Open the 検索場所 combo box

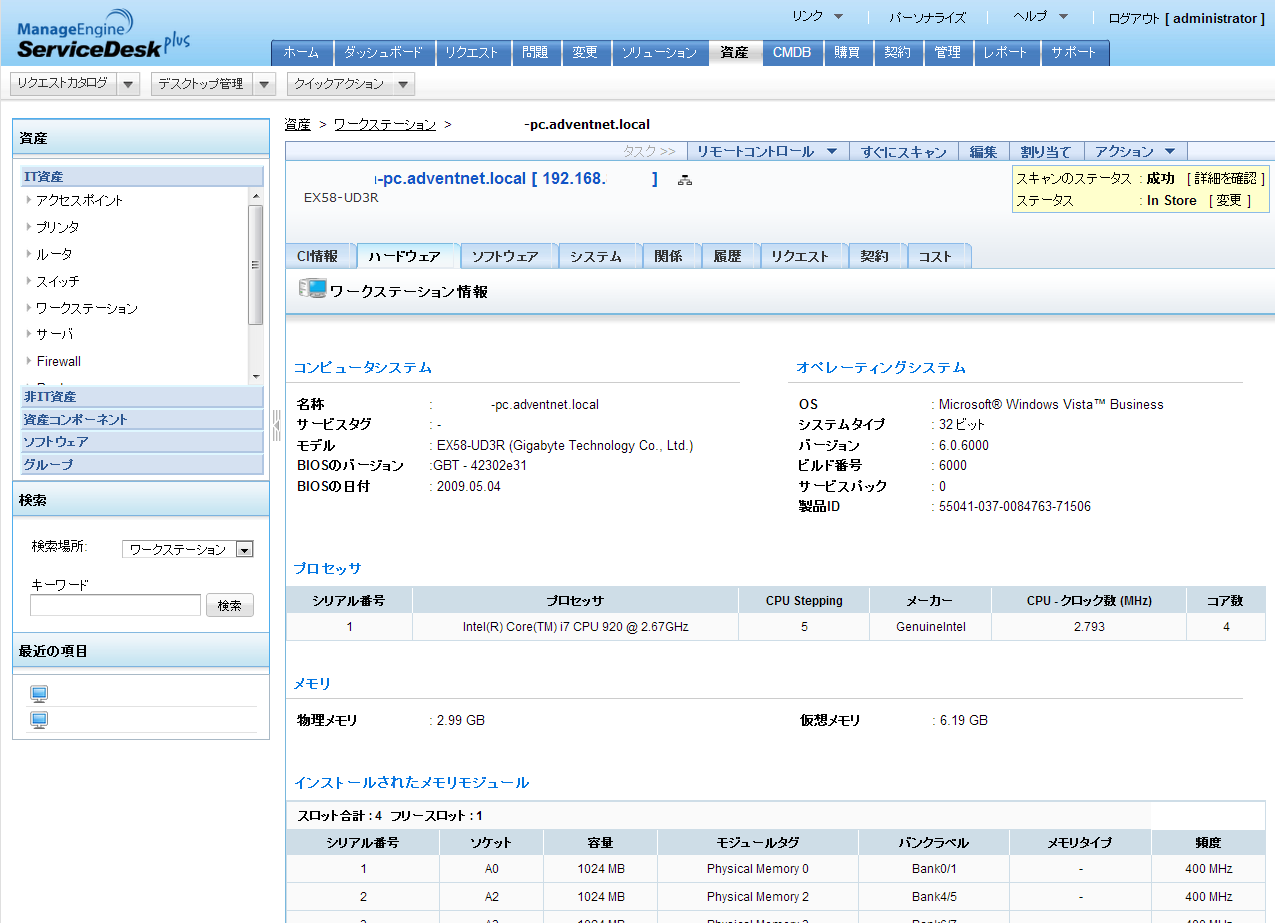(x=187, y=549)
